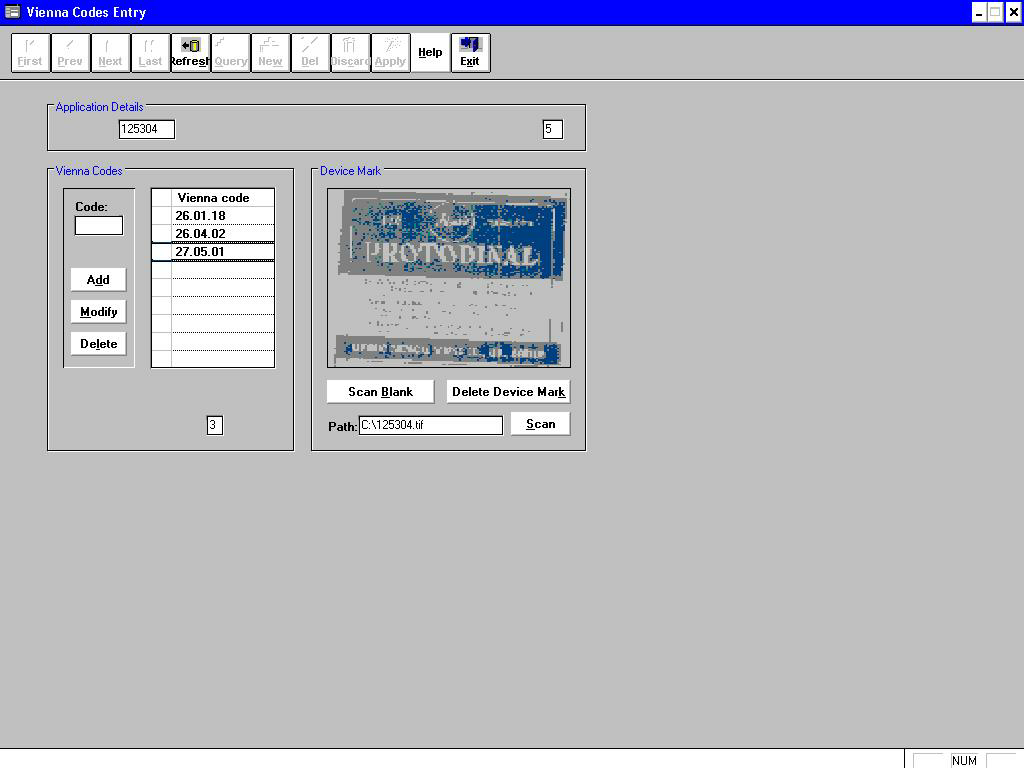Click the Scan button
1024x768 pixels.
(541, 424)
